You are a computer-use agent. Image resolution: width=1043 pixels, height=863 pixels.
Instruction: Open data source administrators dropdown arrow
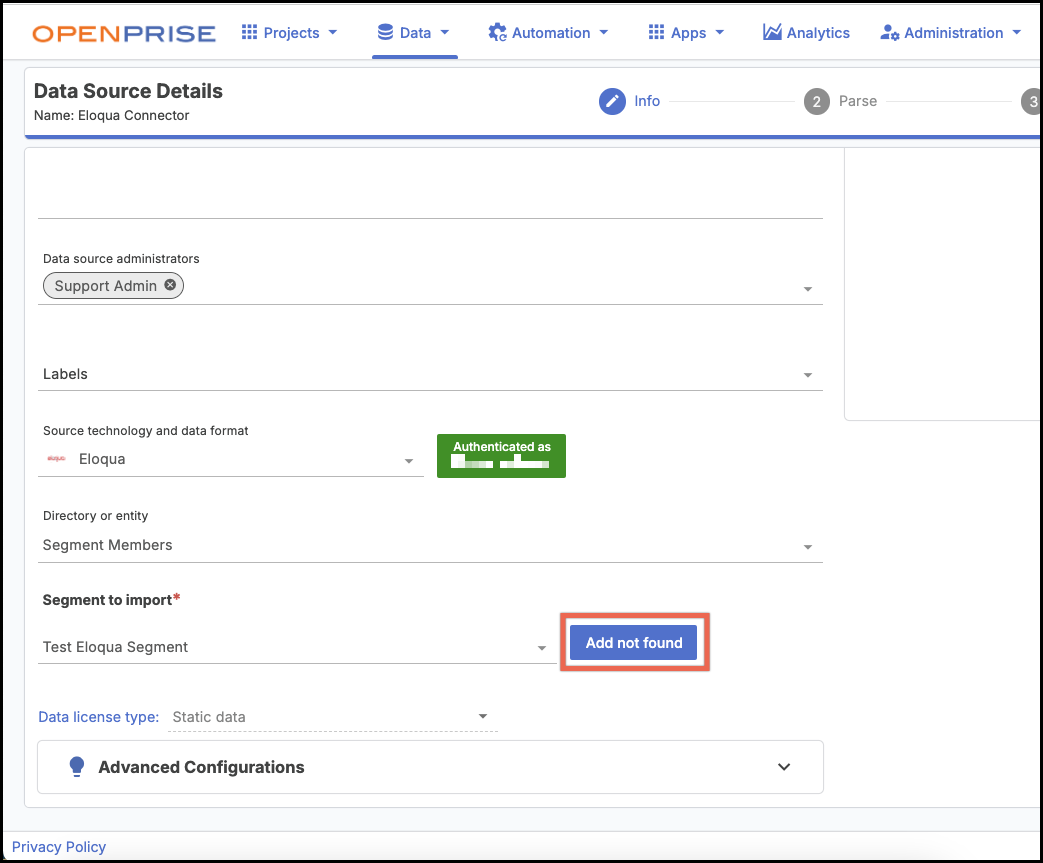(808, 289)
